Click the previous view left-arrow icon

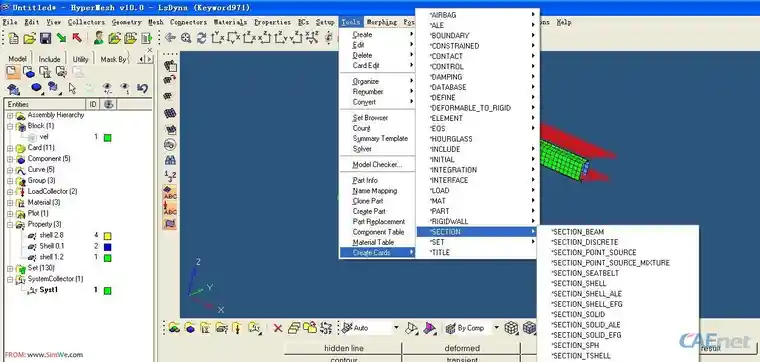pos(170,38)
